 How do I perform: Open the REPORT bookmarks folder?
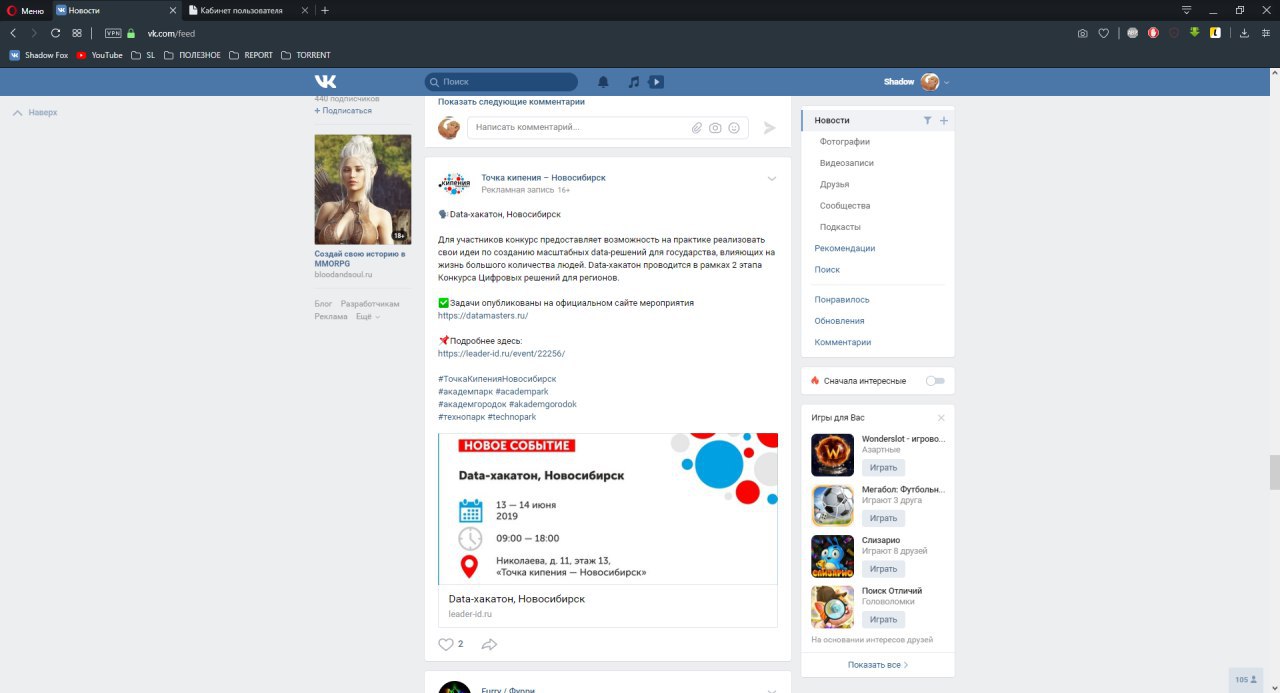point(251,55)
